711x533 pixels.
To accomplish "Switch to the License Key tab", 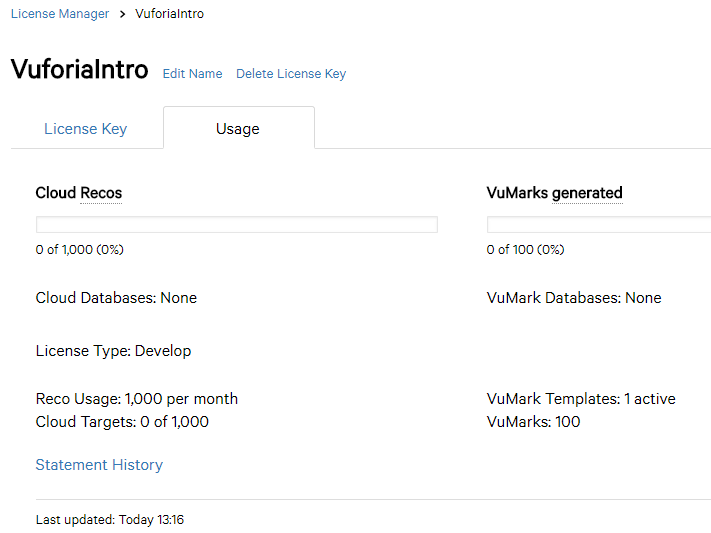I will [85, 129].
